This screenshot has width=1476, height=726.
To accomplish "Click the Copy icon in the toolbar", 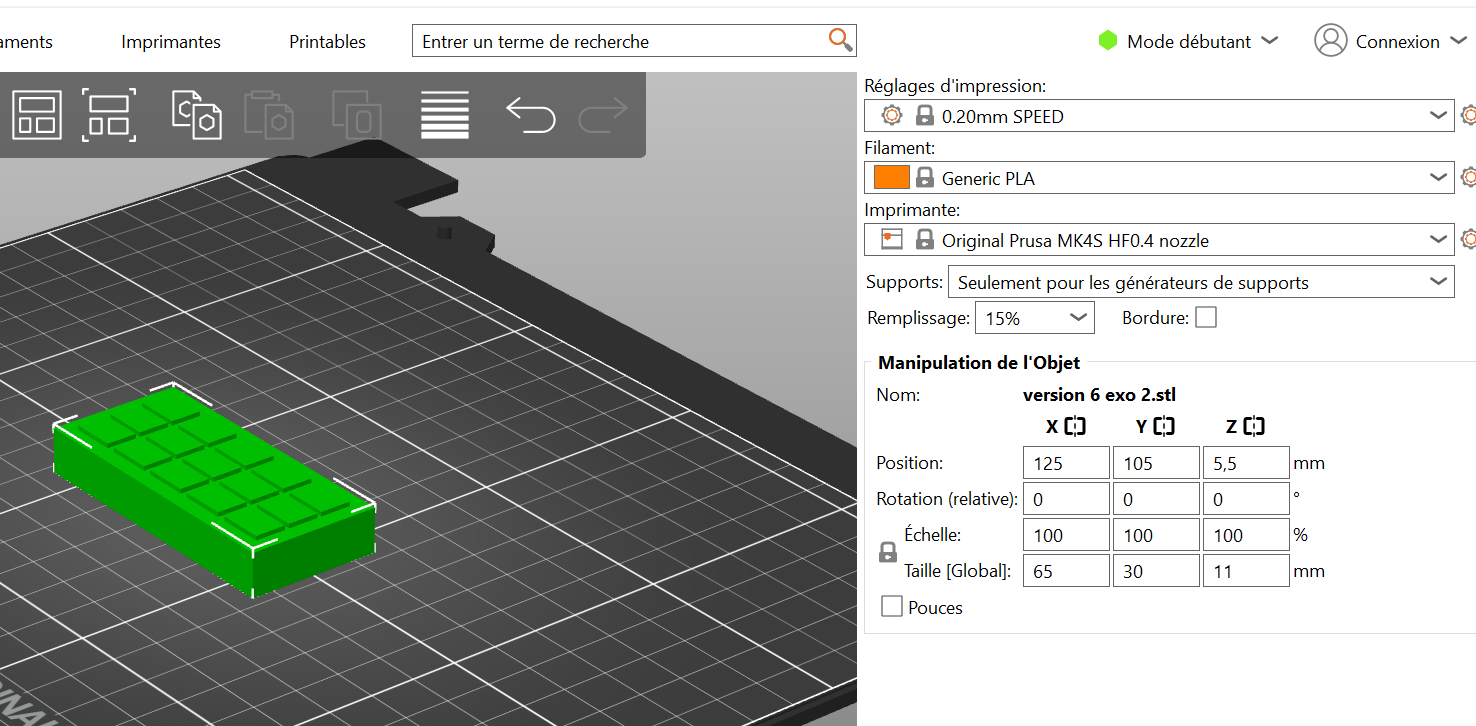I will coord(196,115).
